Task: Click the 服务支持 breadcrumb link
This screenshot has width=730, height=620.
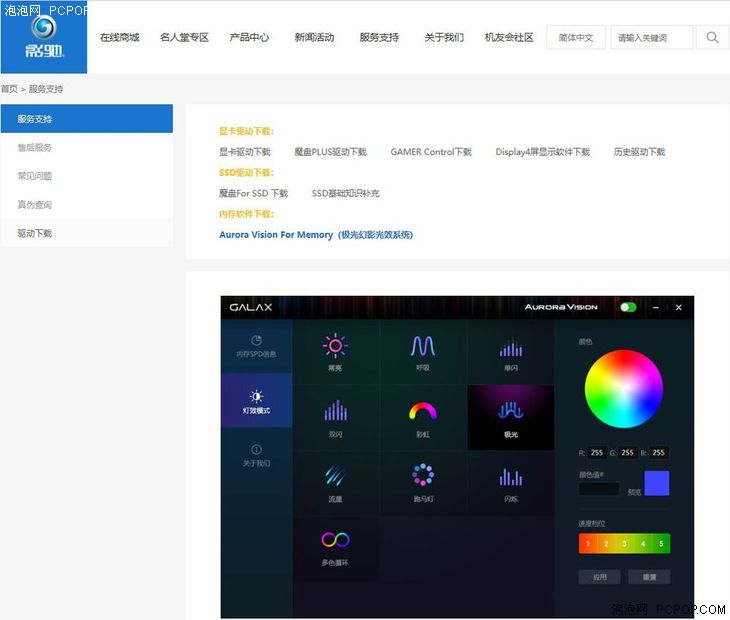Action: pyautogui.click(x=46, y=89)
